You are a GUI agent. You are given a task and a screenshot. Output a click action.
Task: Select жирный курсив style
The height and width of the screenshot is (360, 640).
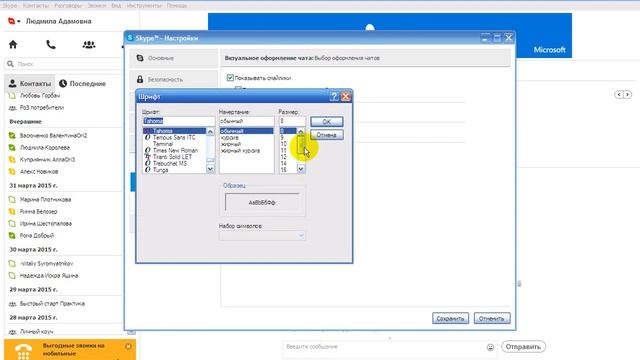pos(247,151)
